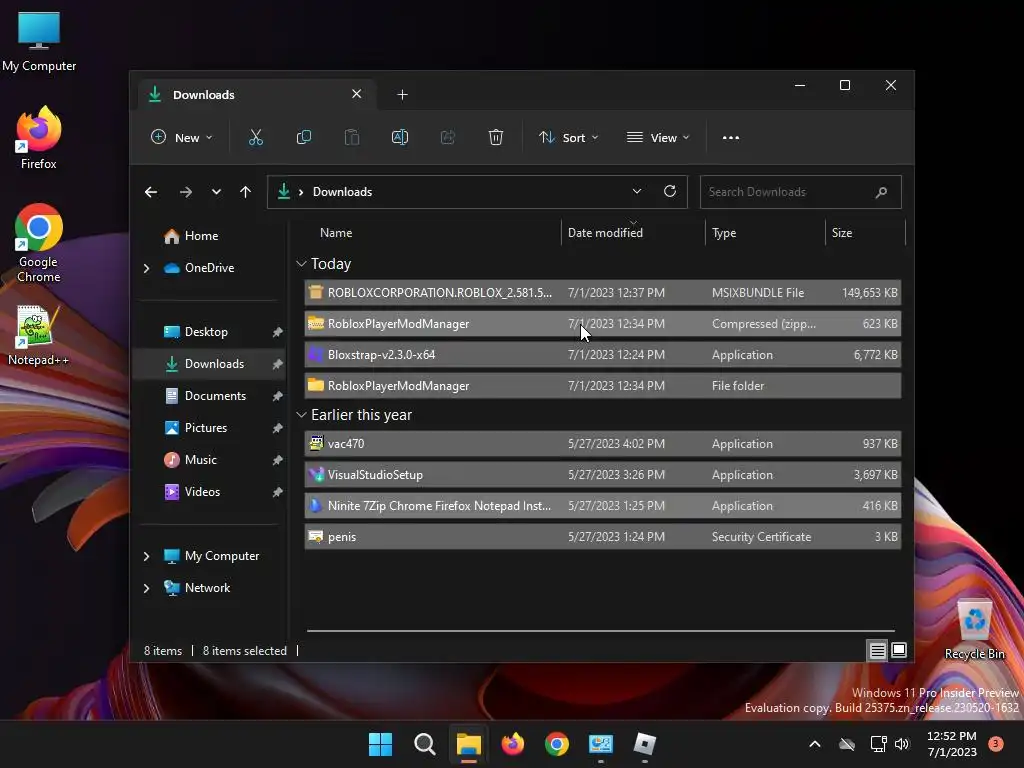Navigate up one folder level
Image resolution: width=1024 pixels, height=768 pixels.
point(246,192)
